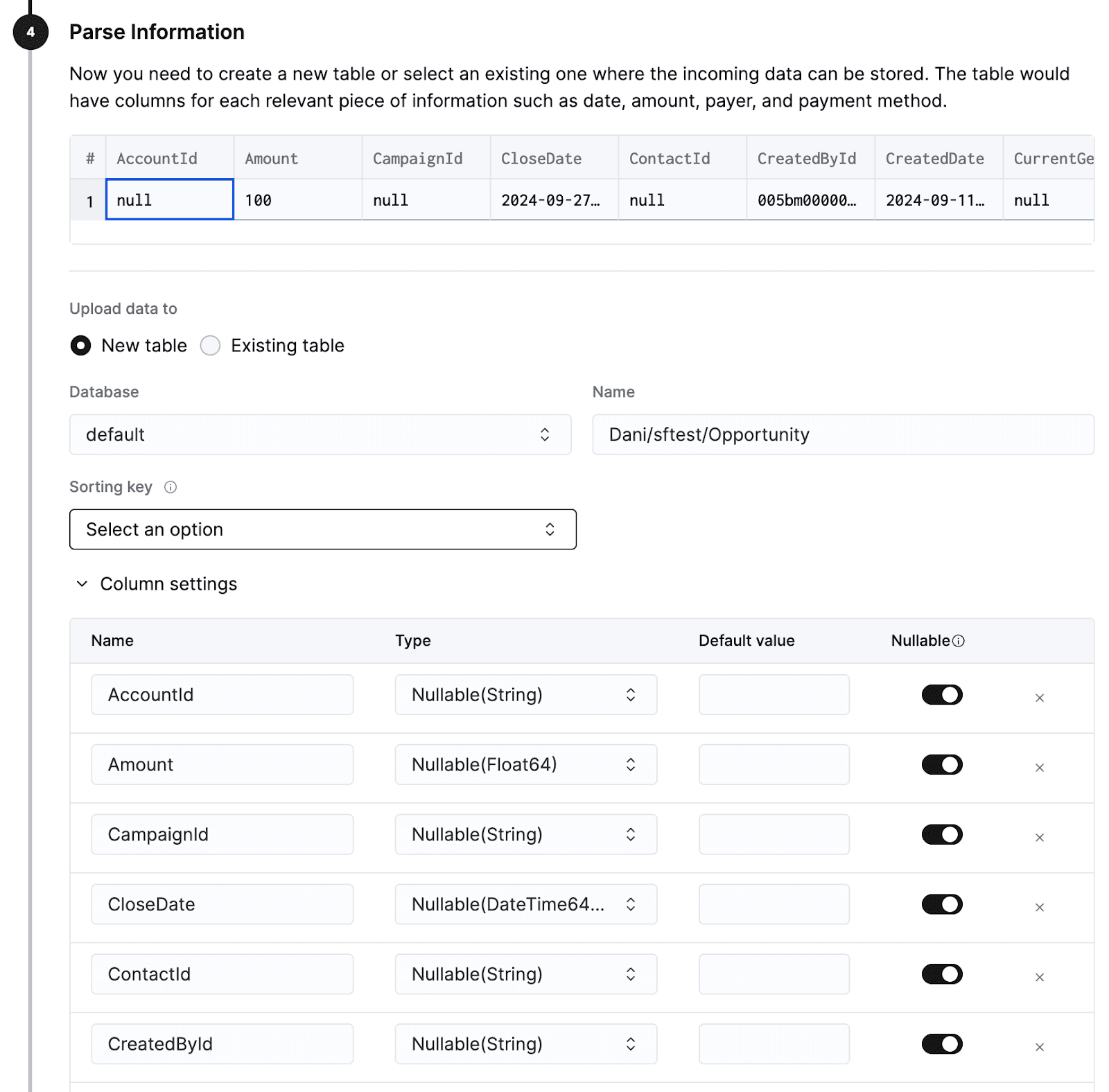Click the Default value field for CampaignId
The image size is (1109, 1092).
click(774, 834)
